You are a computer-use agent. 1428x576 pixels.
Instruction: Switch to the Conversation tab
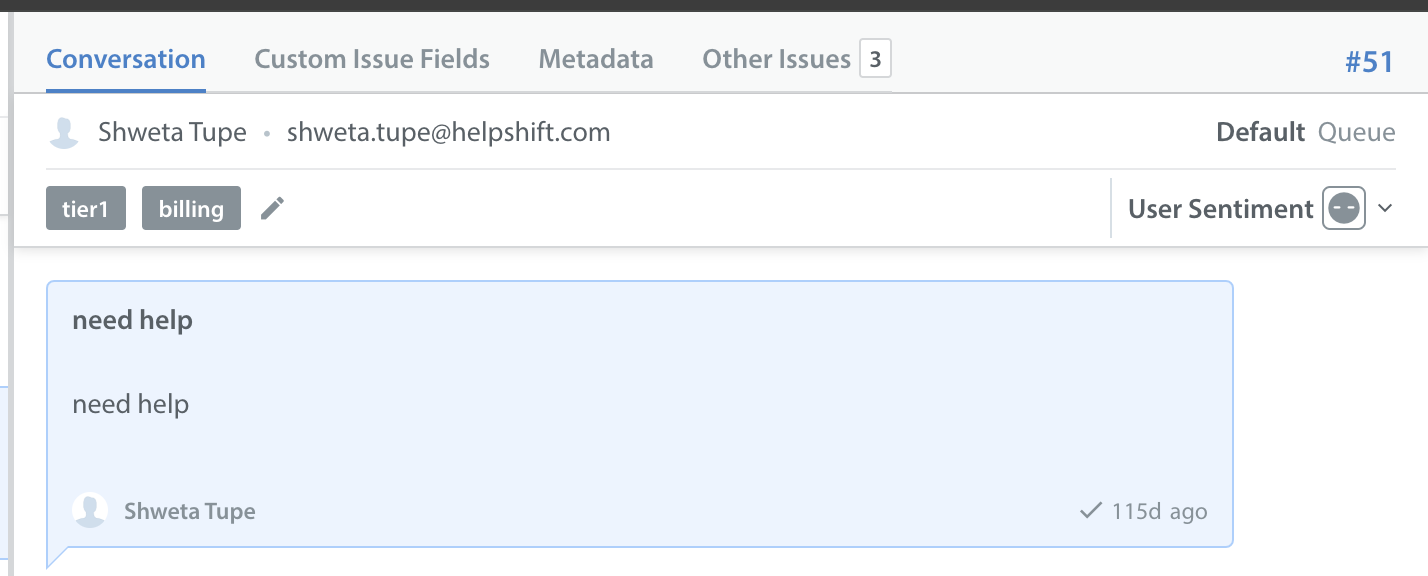(126, 59)
